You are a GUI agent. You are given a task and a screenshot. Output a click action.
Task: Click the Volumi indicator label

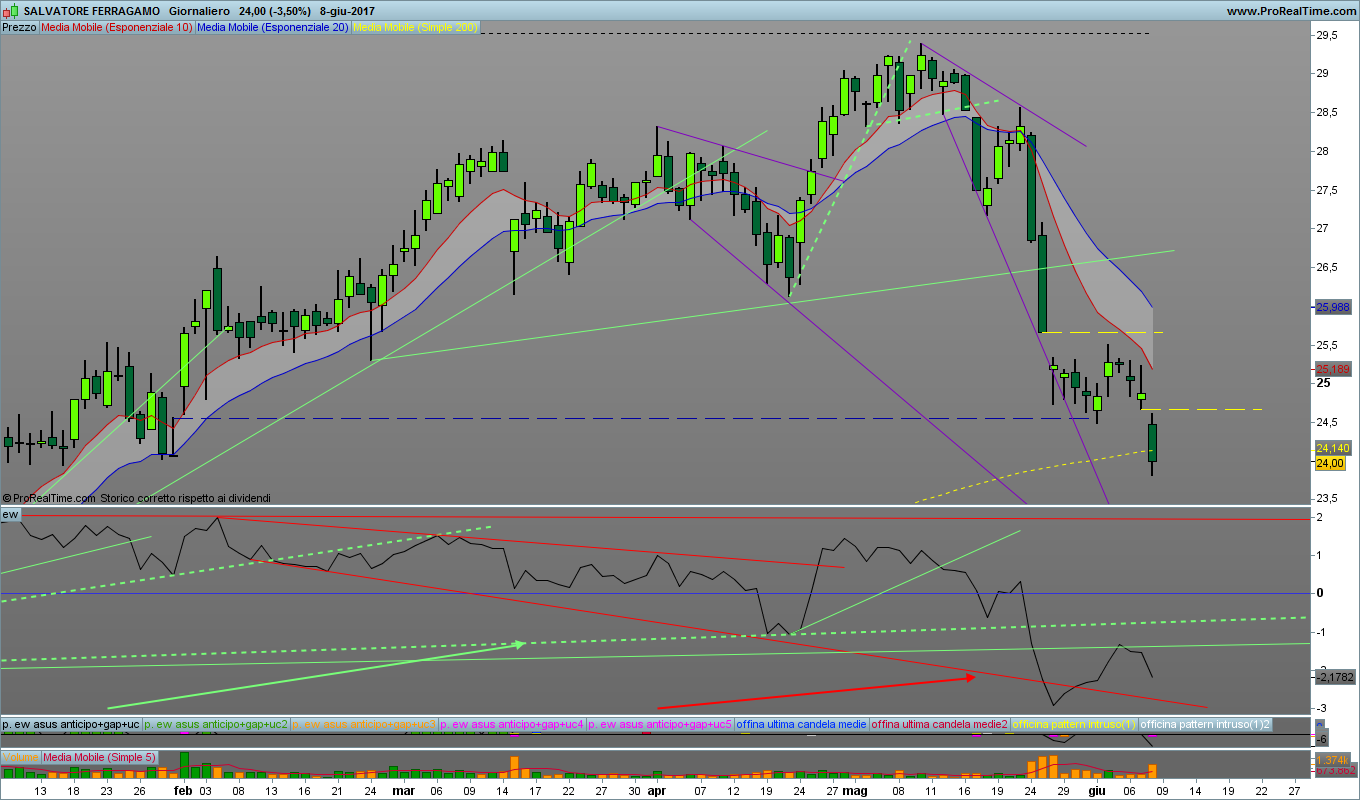point(20,757)
